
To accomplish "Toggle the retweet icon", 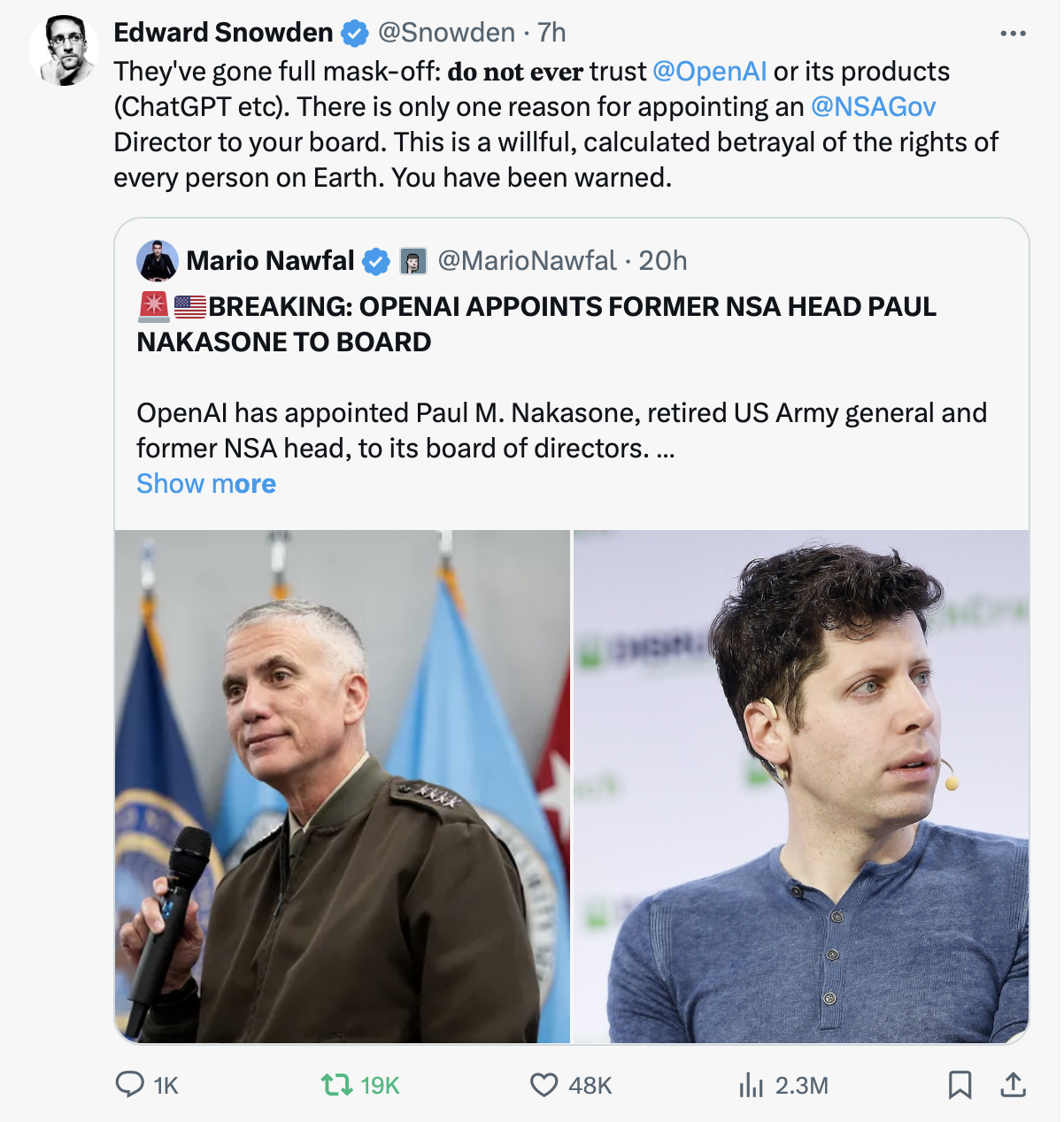I will pos(336,1085).
